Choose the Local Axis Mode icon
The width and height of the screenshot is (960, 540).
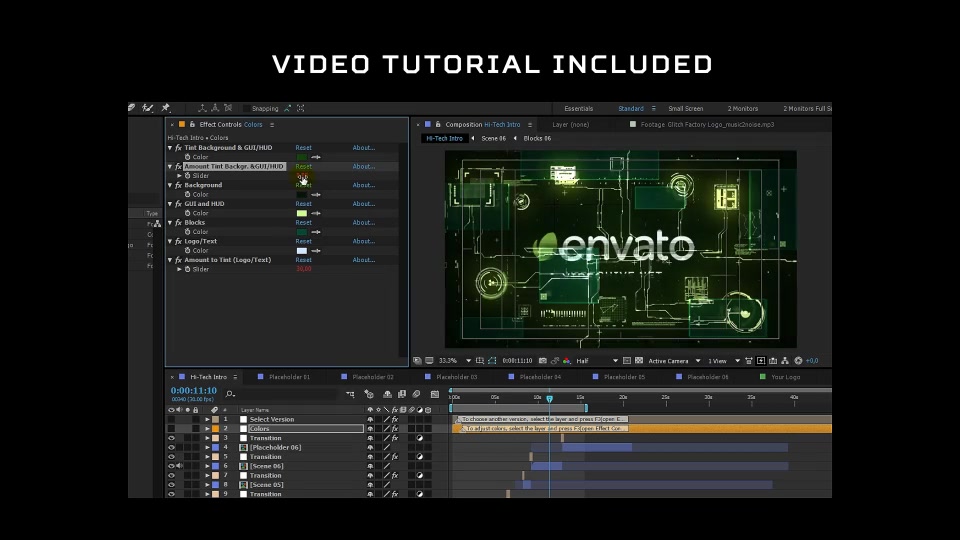[x=202, y=108]
